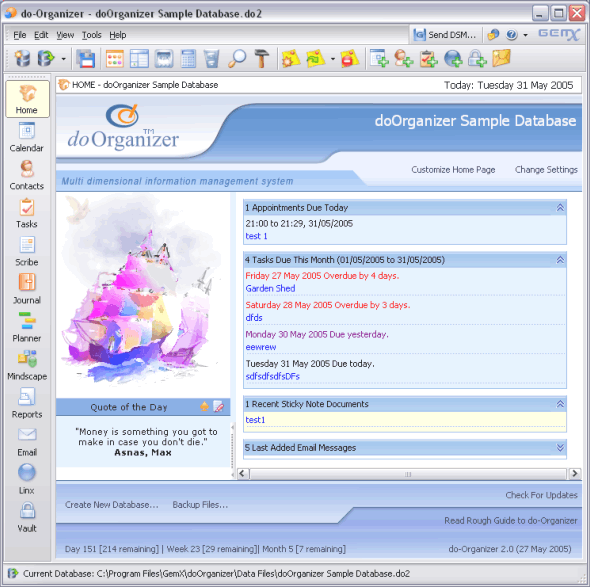Click the add web link globe icon
Viewport: 590px width, 587px height.
coord(453,58)
